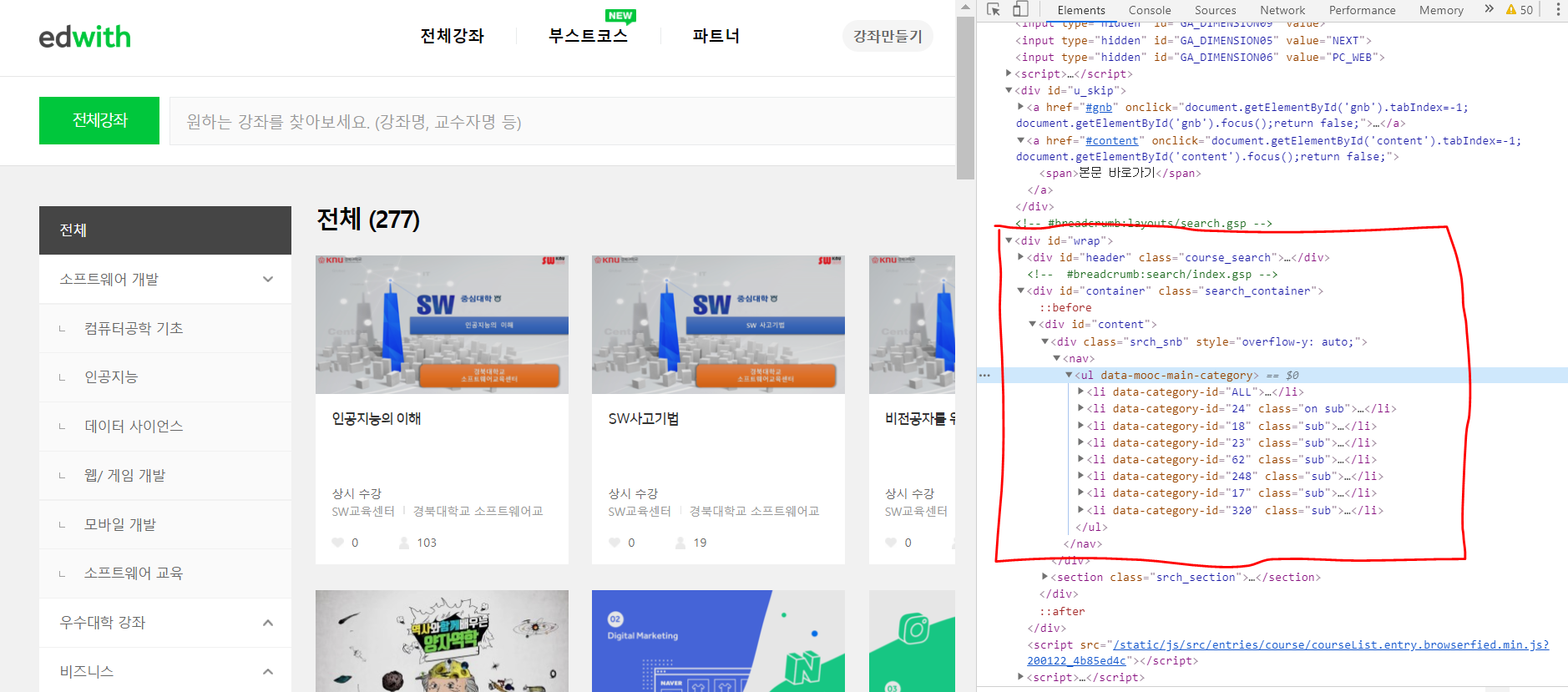Click the edwith logo
Image resolution: width=1568 pixels, height=692 pixels.
84,37
